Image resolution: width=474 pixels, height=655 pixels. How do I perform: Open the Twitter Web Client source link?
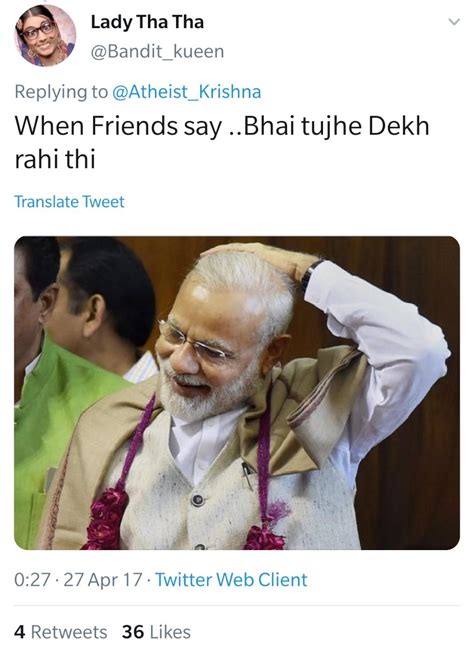point(231,580)
